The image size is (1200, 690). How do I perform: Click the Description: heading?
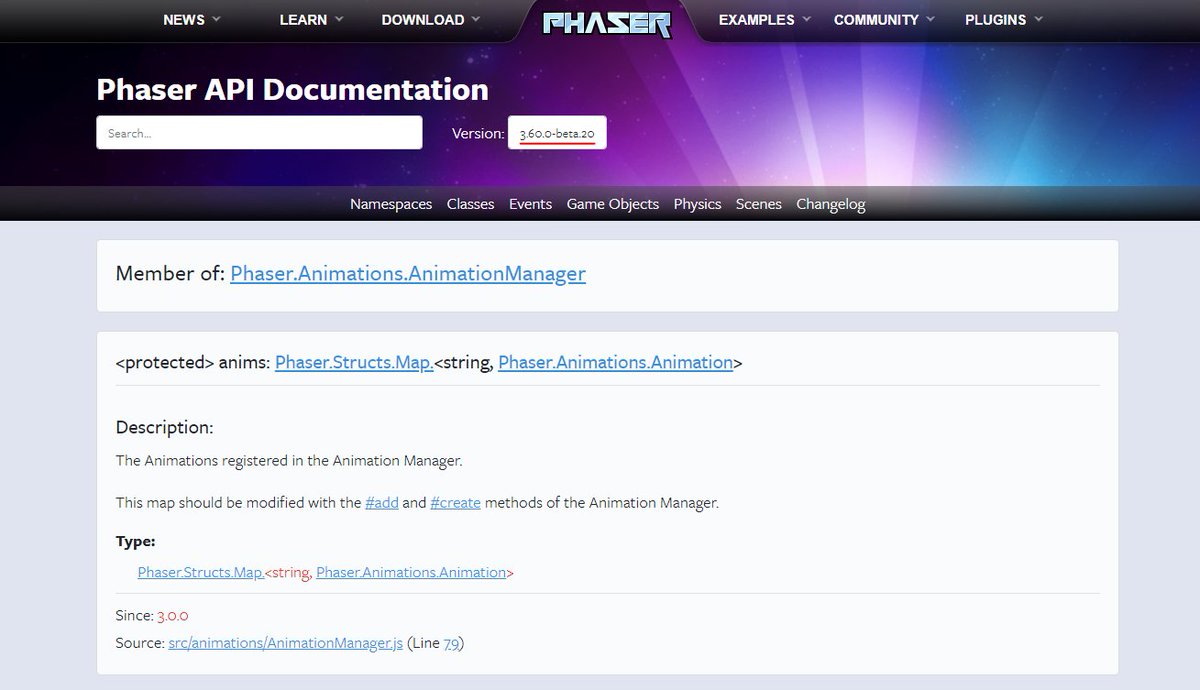[x=165, y=427]
